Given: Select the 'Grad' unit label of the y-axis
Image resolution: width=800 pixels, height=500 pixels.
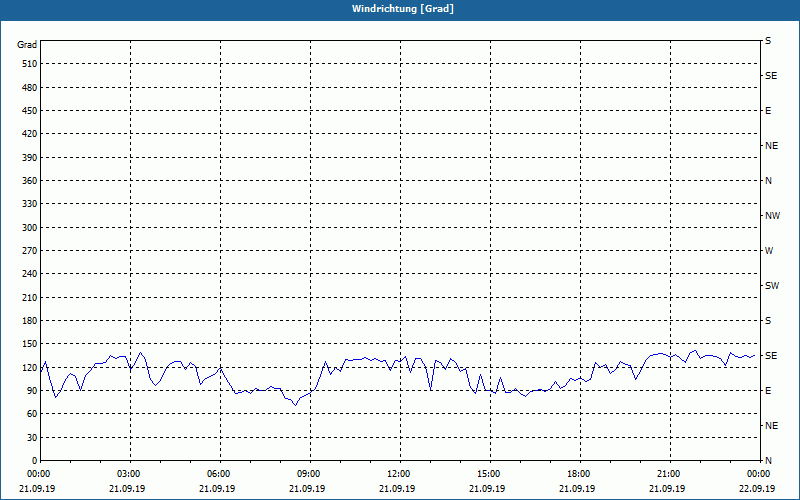Looking at the screenshot, I should click(27, 45).
